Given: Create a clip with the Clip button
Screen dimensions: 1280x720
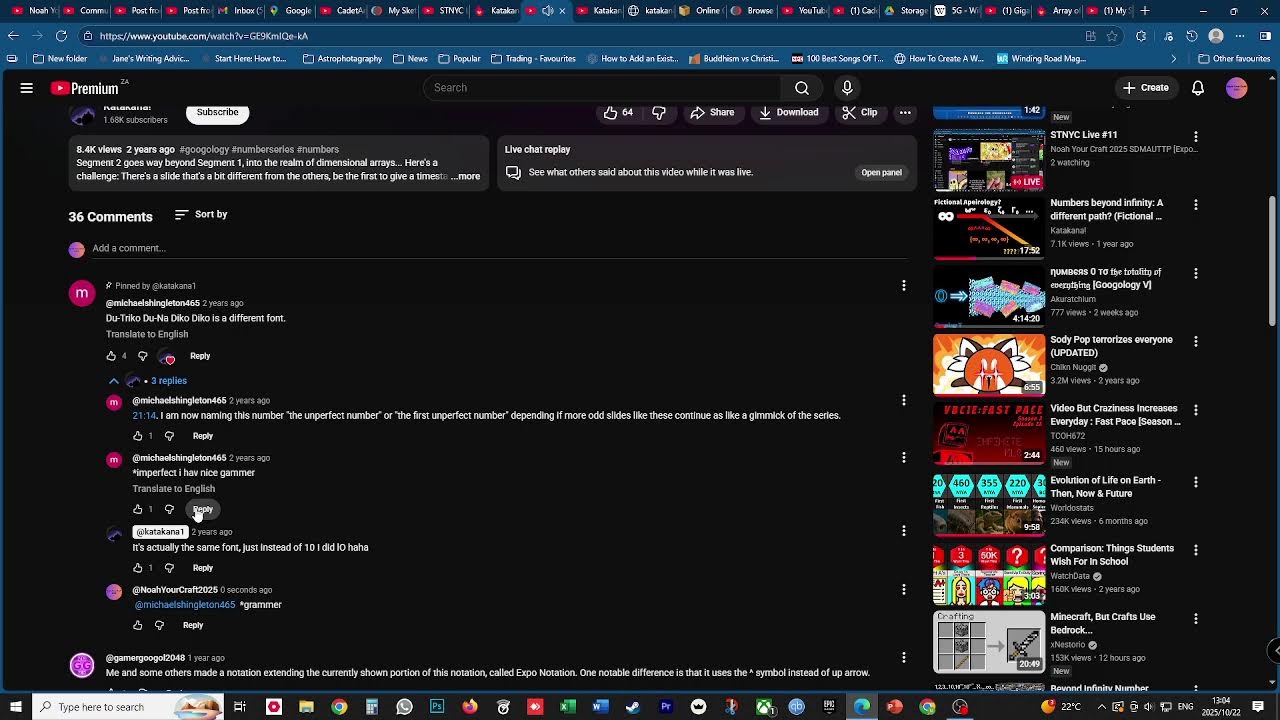Looking at the screenshot, I should pos(860,113).
